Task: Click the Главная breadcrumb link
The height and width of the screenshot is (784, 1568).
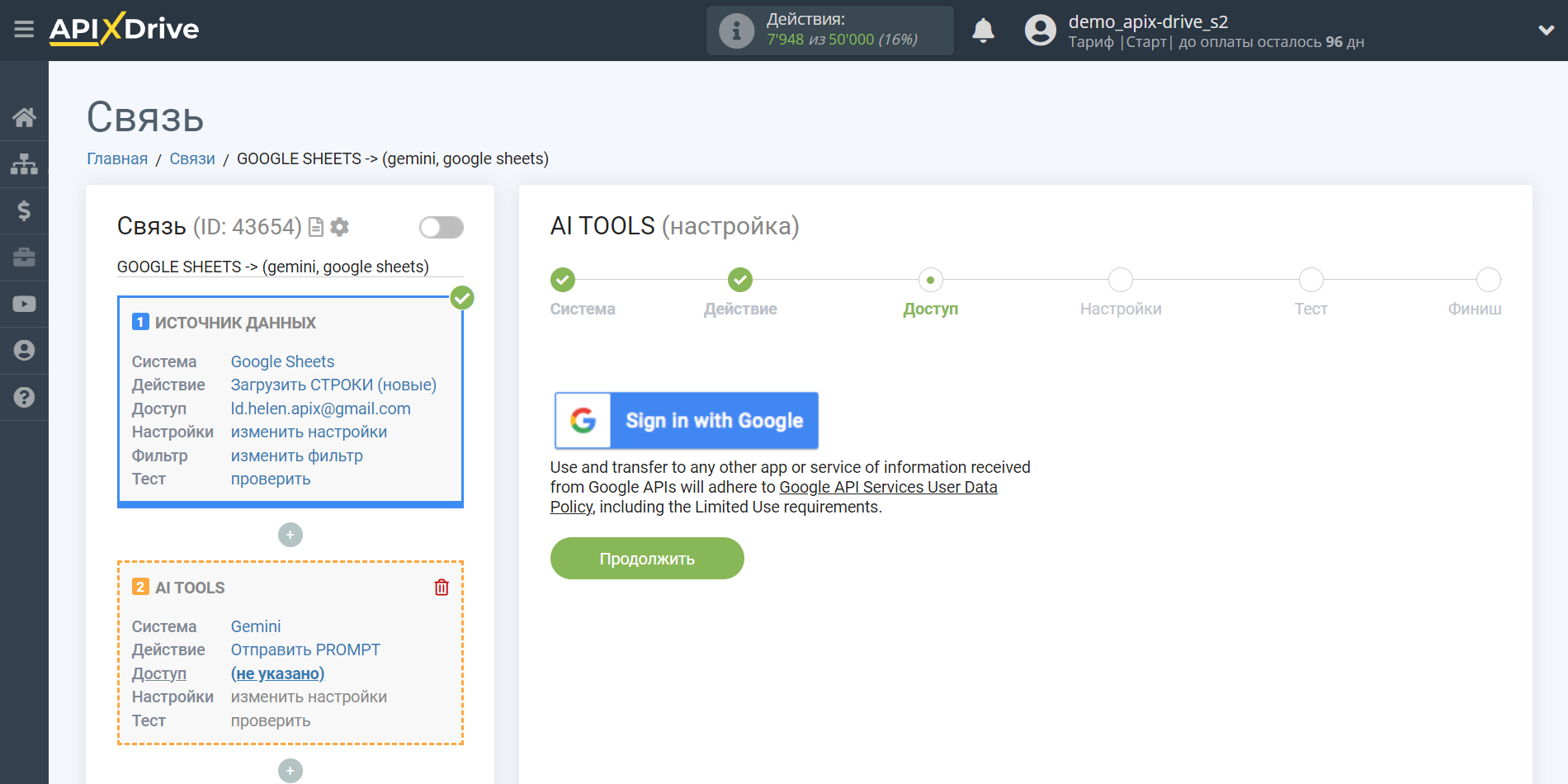Action: [x=117, y=158]
